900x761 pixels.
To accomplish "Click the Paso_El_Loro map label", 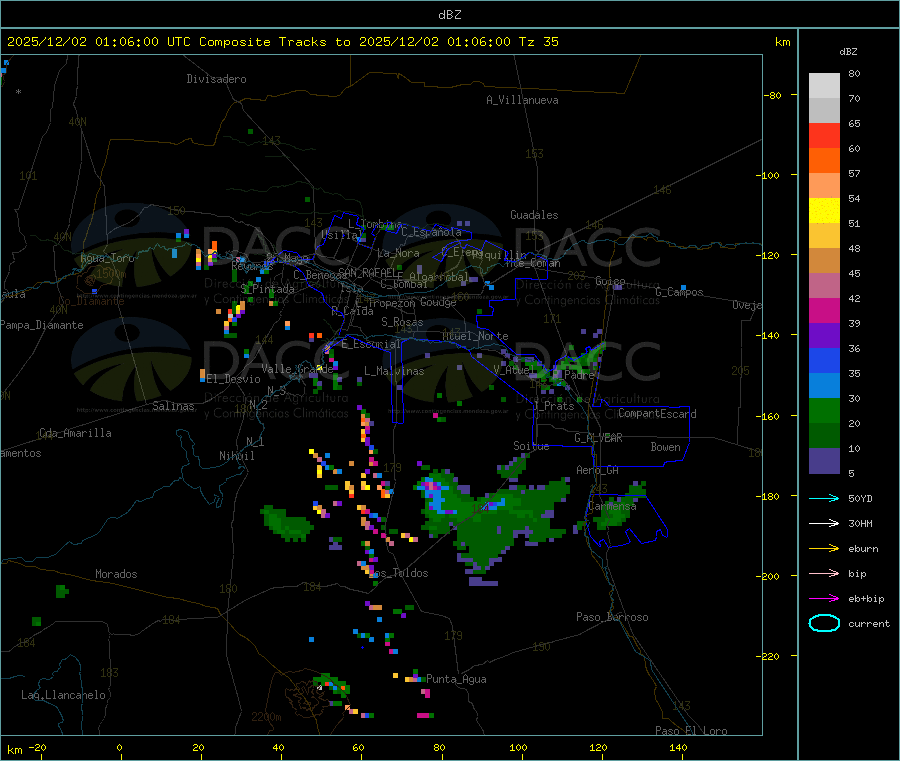I will click(692, 731).
